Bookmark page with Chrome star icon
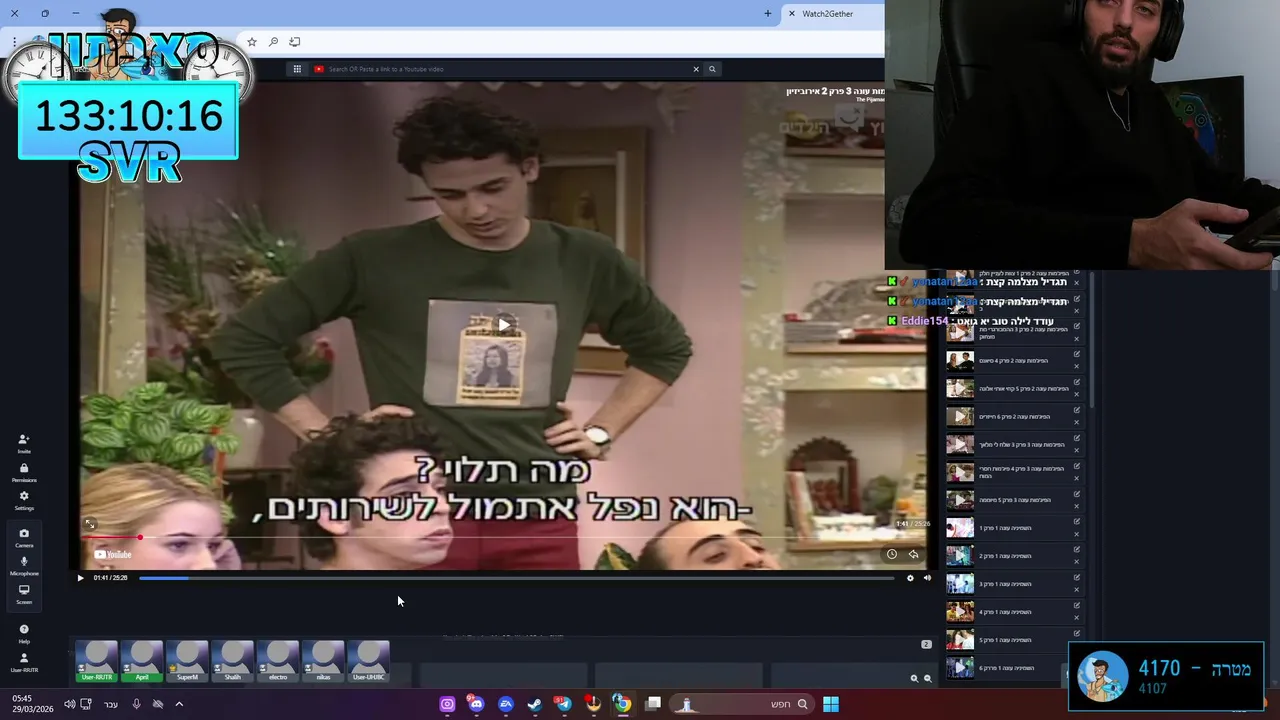Screen dimensions: 1280x720 click(x=252, y=42)
